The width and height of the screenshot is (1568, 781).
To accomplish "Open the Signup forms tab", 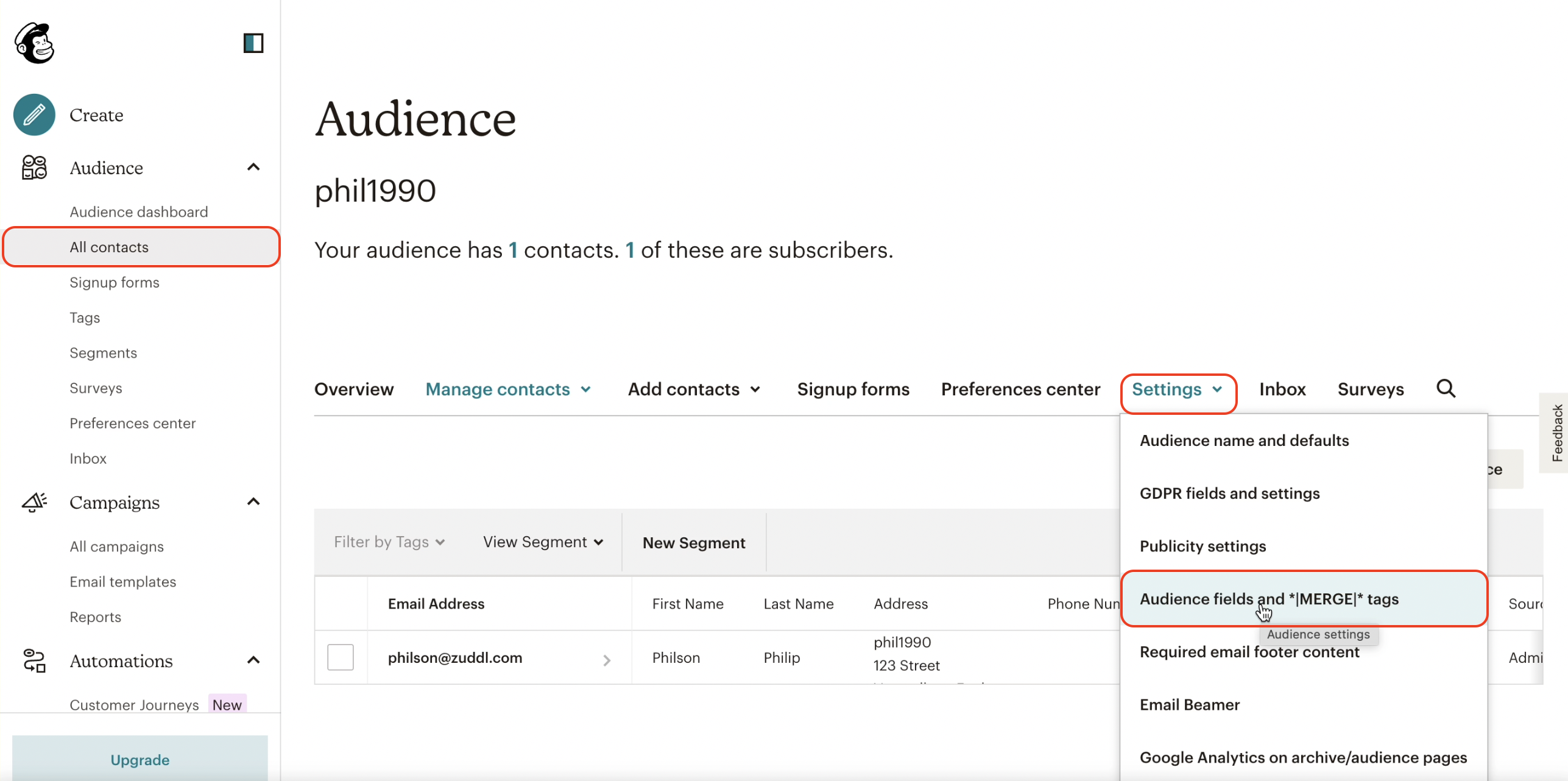I will [x=853, y=389].
